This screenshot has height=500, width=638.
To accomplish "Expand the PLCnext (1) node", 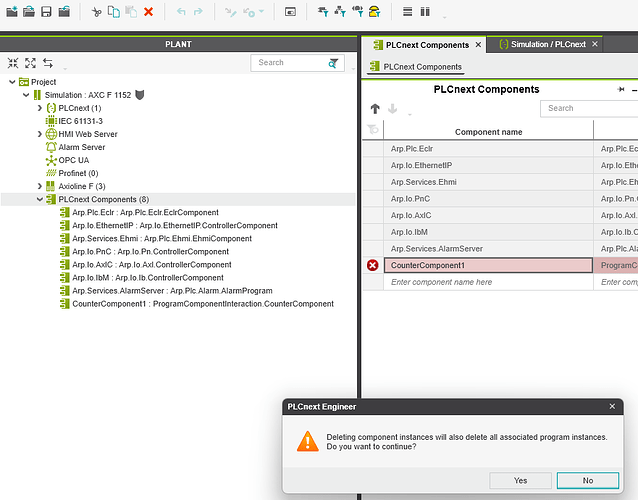I will [40, 108].
